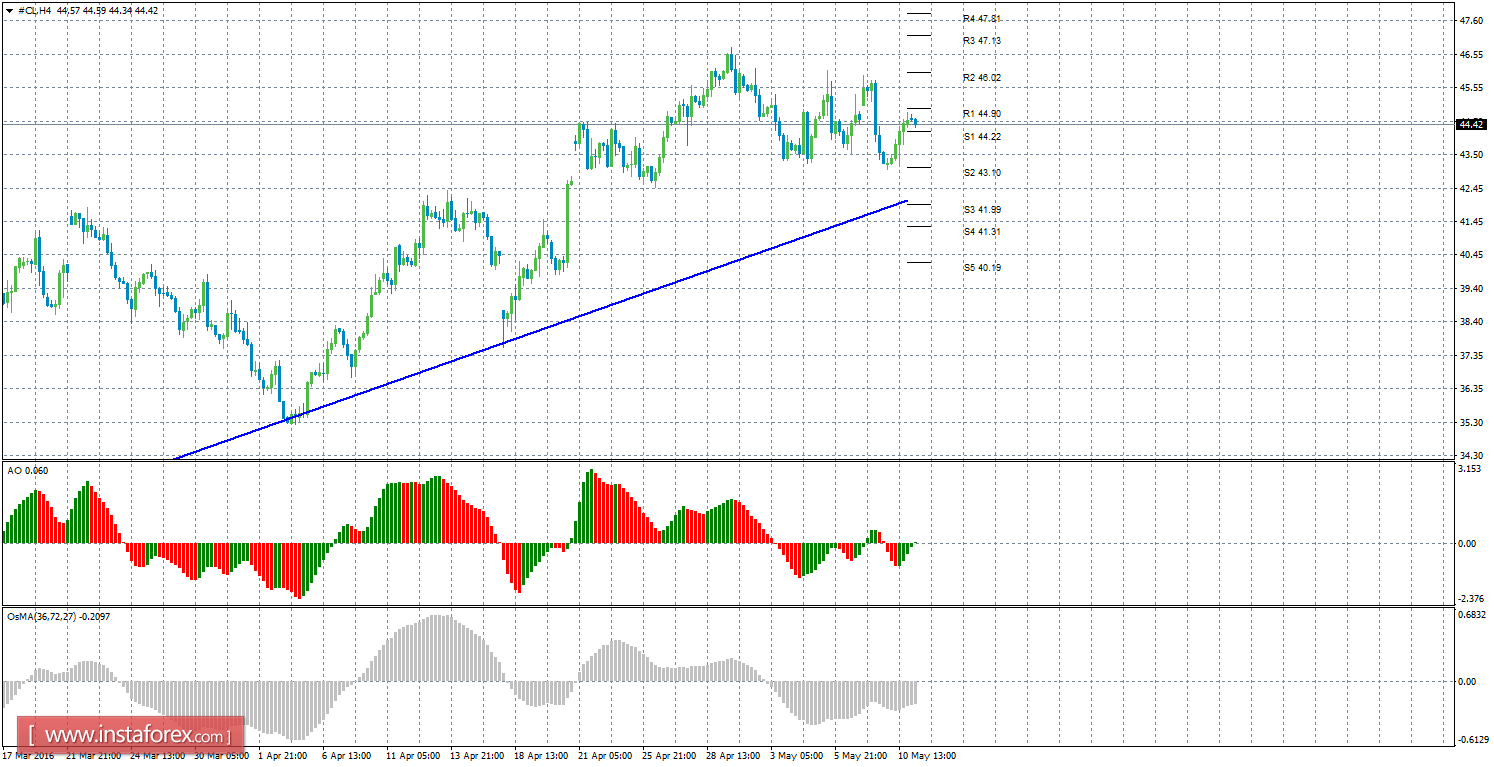This screenshot has width=1494, height=767.
Task: Click the OsMA scale value -0.6129
Action: tap(1471, 739)
